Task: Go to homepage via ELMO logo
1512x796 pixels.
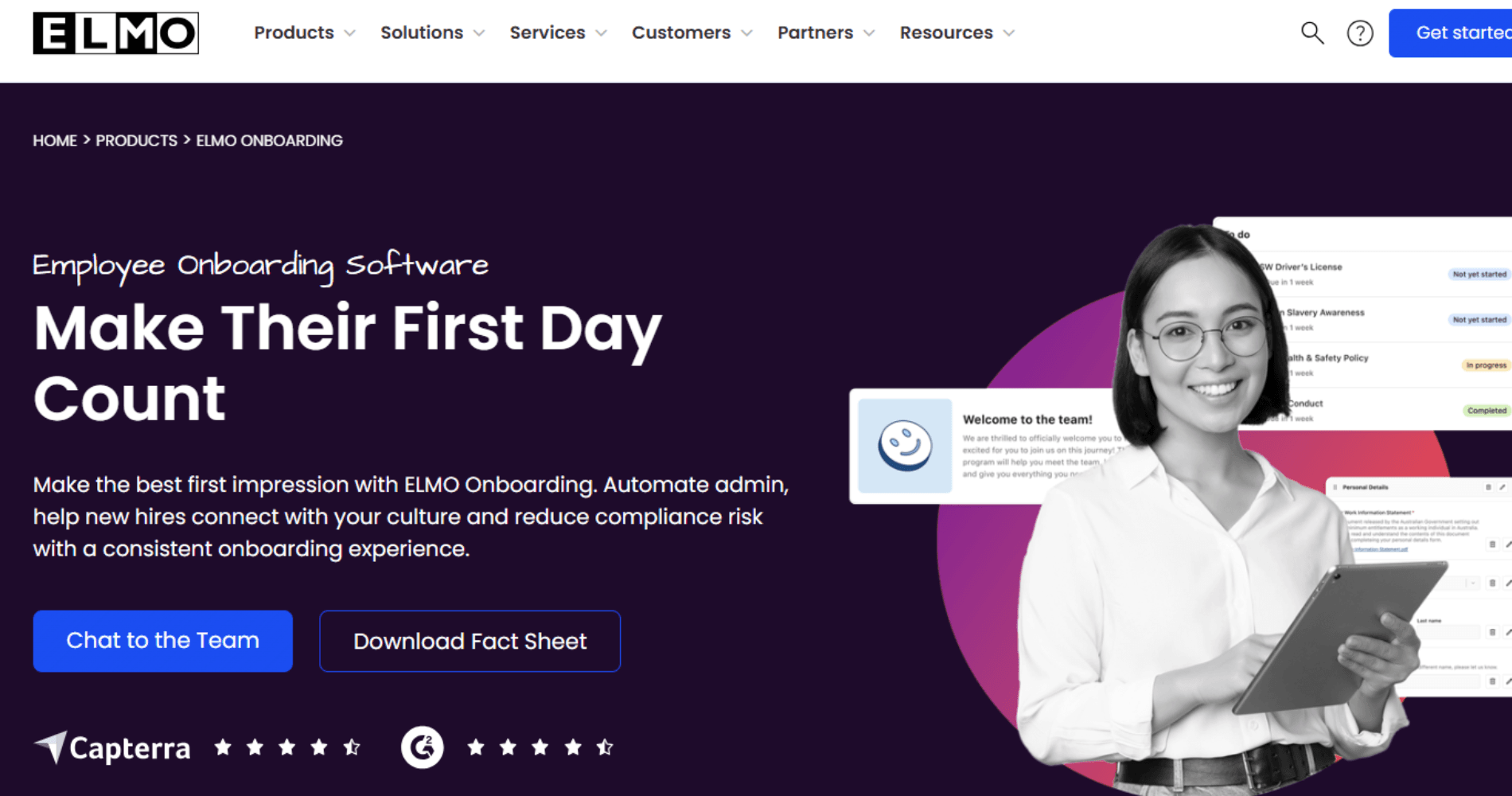Action: [116, 33]
